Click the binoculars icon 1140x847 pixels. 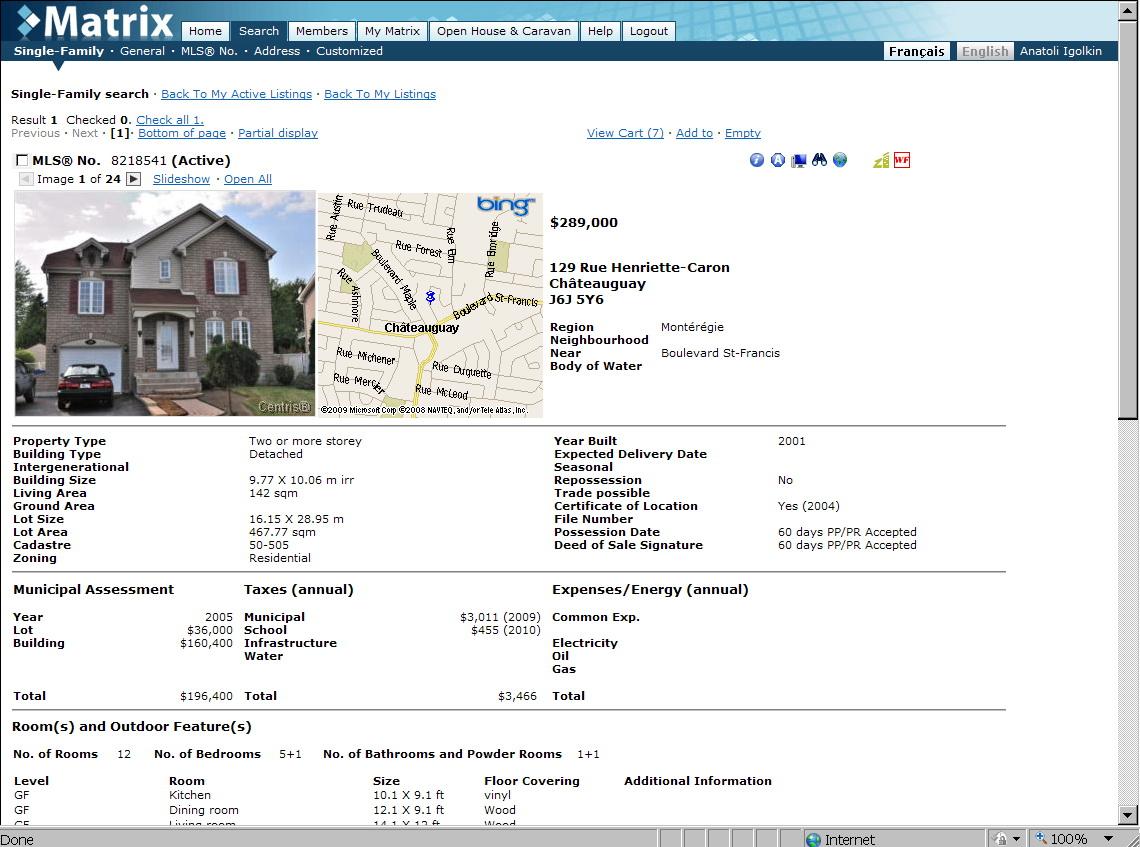(x=819, y=160)
